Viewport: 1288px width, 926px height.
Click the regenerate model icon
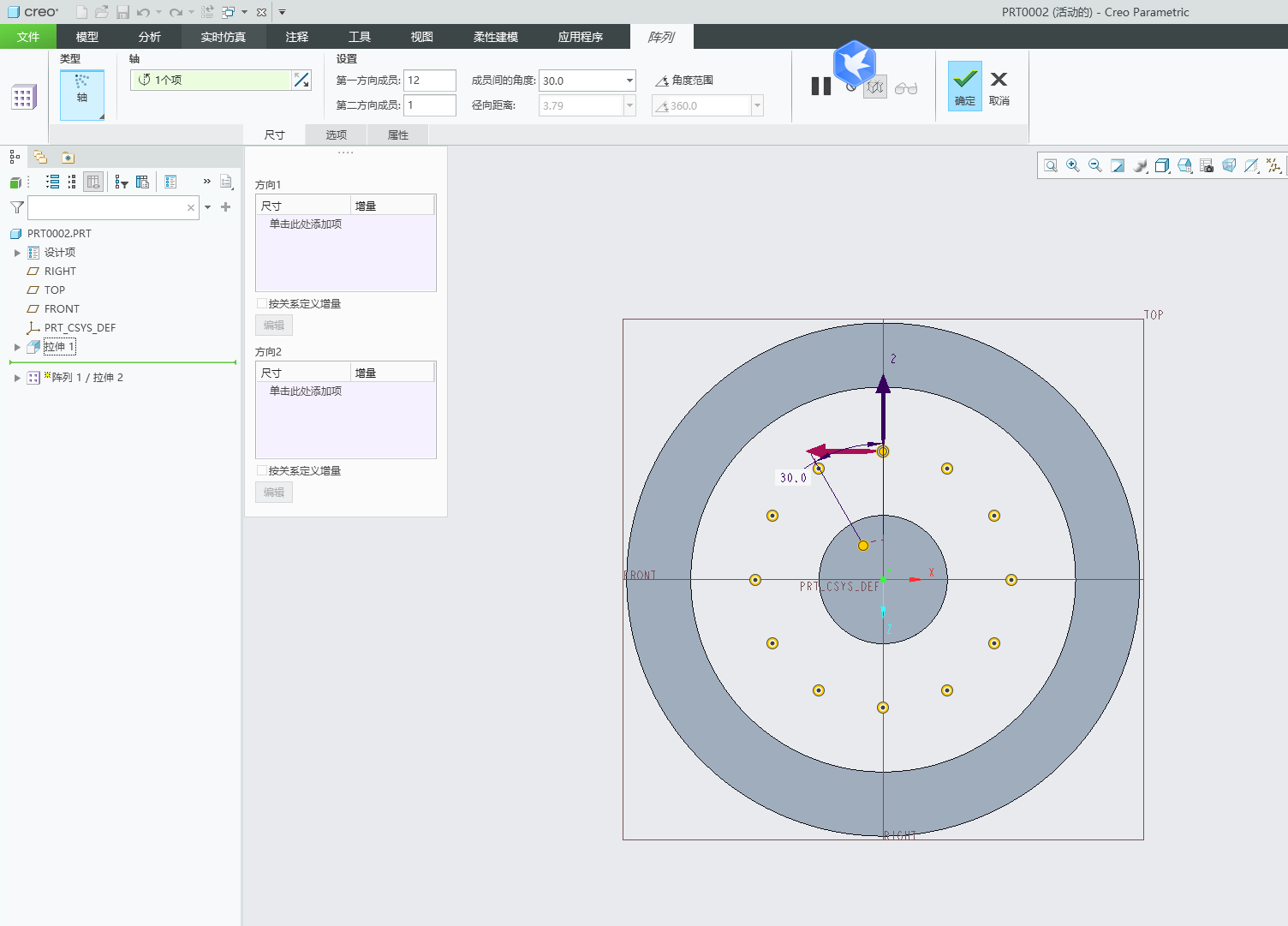pos(207,12)
